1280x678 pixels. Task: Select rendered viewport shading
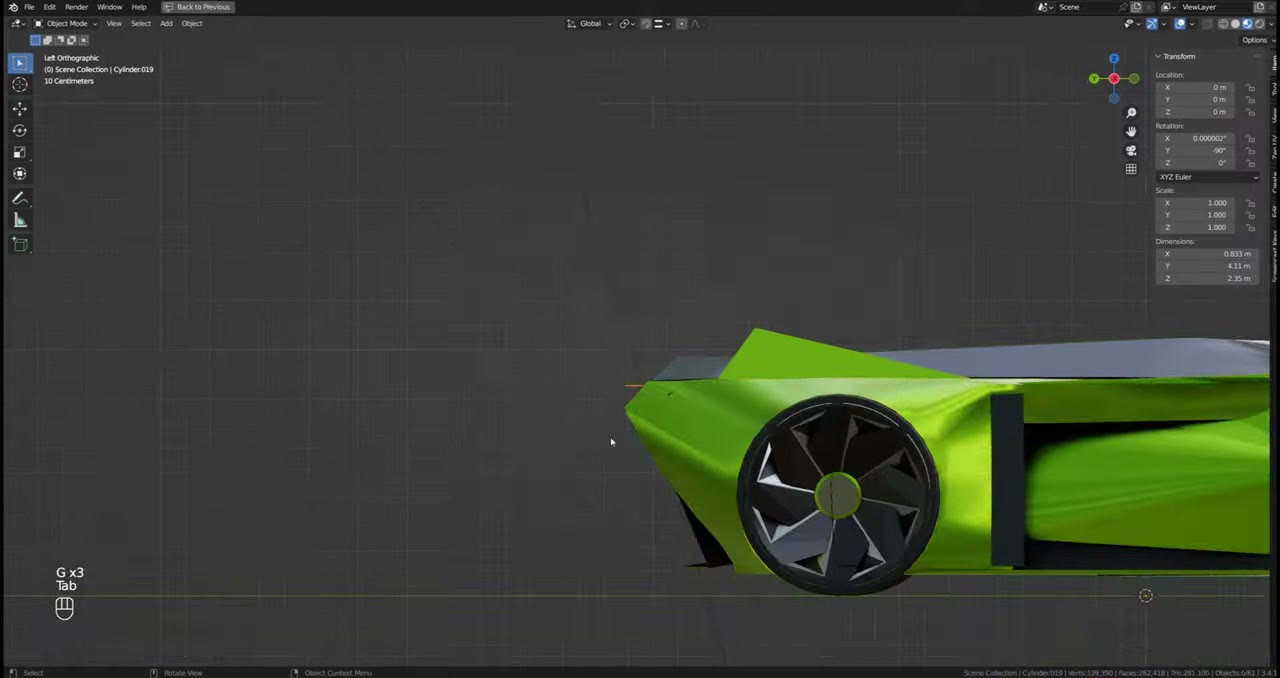[x=1259, y=24]
